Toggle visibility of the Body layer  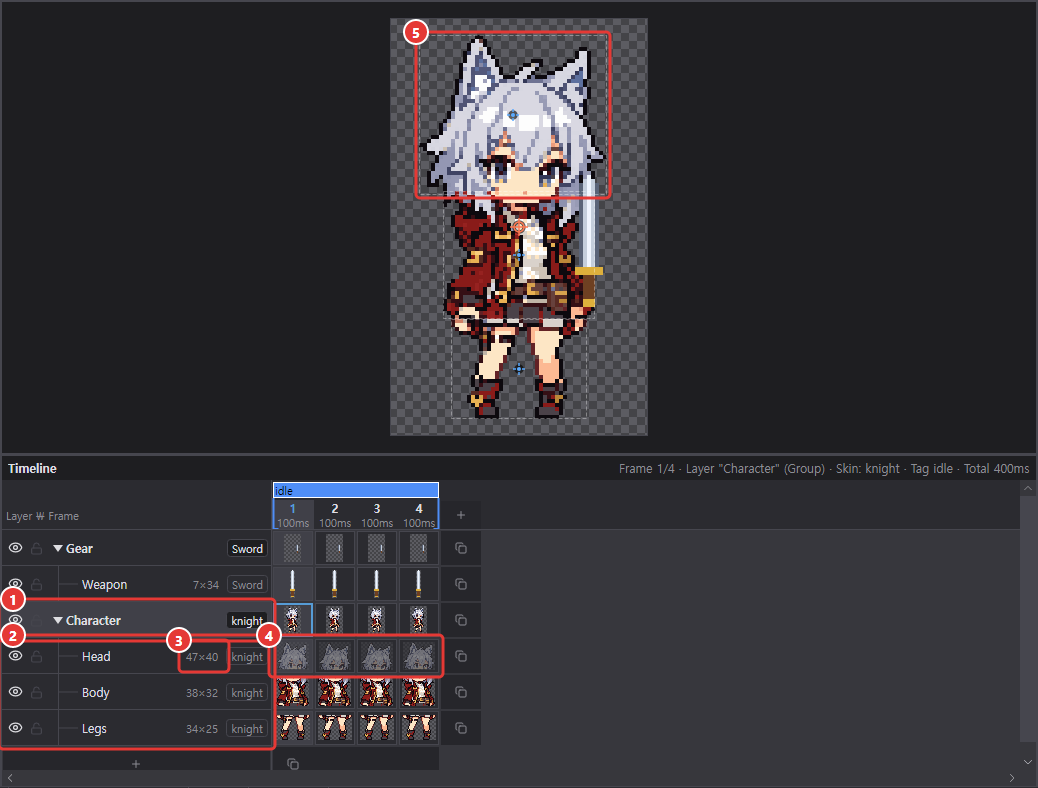pyautogui.click(x=15, y=692)
